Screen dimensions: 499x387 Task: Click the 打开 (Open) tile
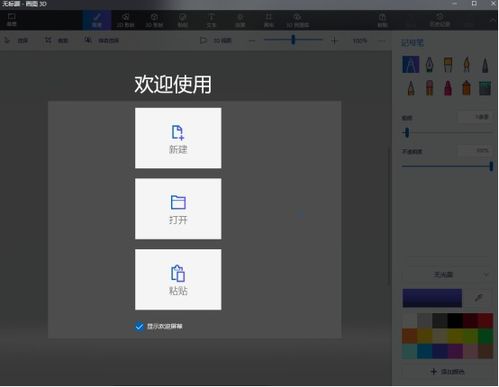point(178,209)
